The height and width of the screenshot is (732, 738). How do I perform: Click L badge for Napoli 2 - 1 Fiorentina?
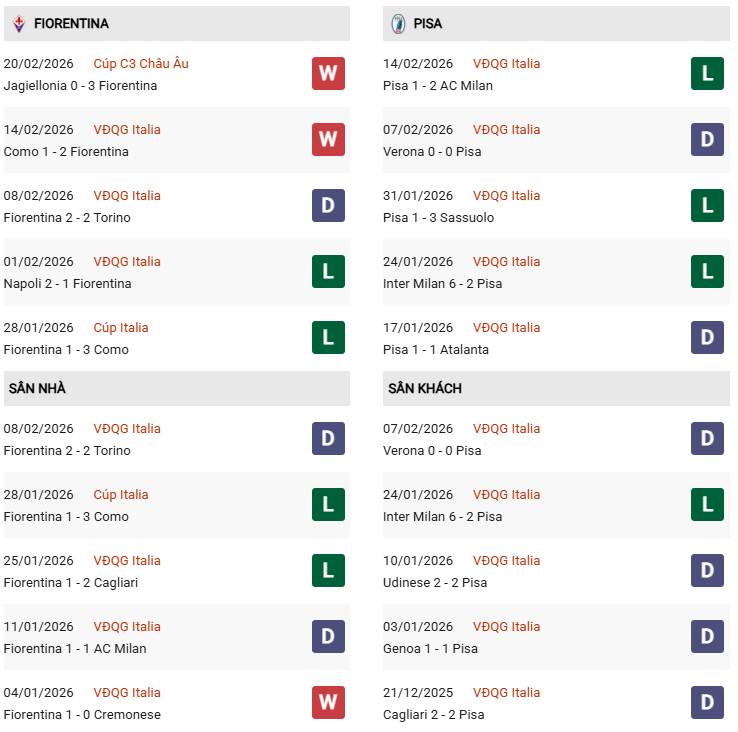[x=328, y=272]
